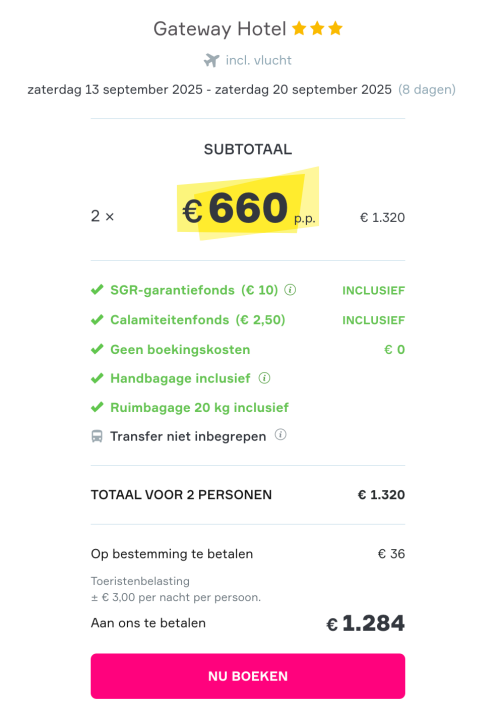The width and height of the screenshot is (500, 713).
Task: Click the bus icon before Transfer
Action: [x=97, y=437]
